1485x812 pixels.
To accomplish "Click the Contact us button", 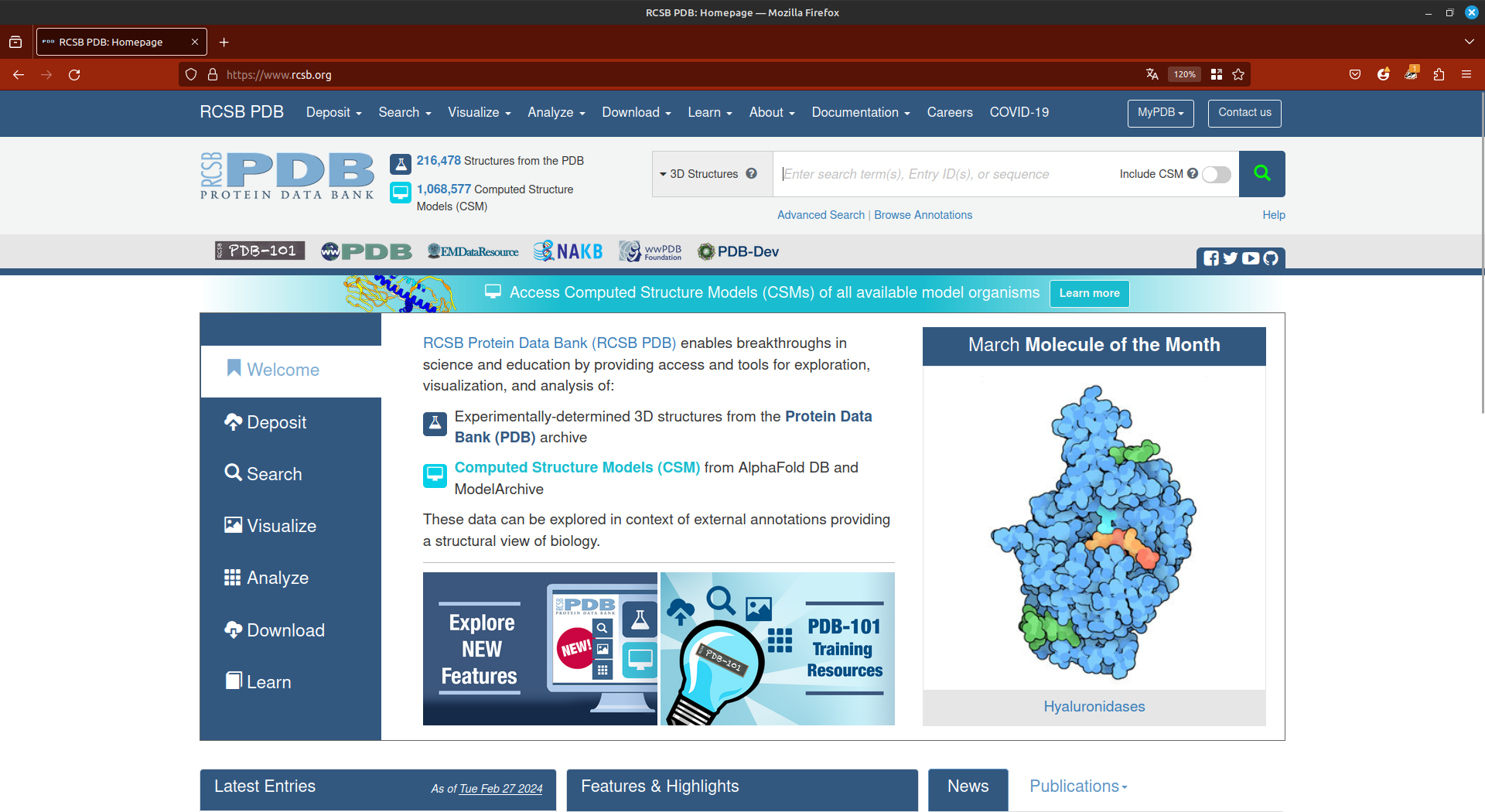I will (x=1244, y=113).
